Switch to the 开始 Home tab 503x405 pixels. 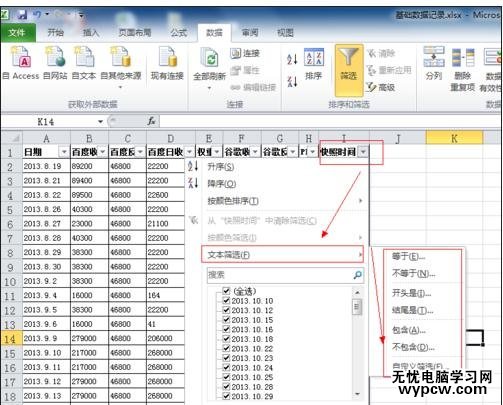pyautogui.click(x=55, y=33)
